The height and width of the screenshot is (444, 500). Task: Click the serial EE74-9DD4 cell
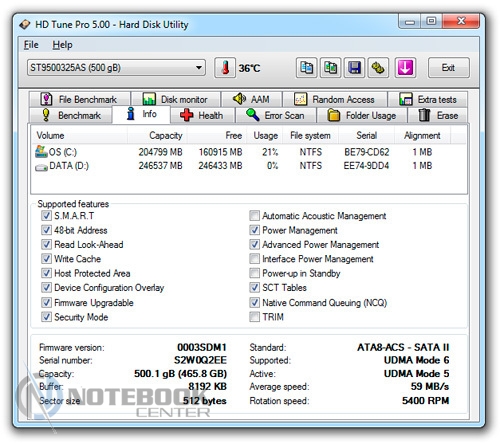tap(366, 166)
